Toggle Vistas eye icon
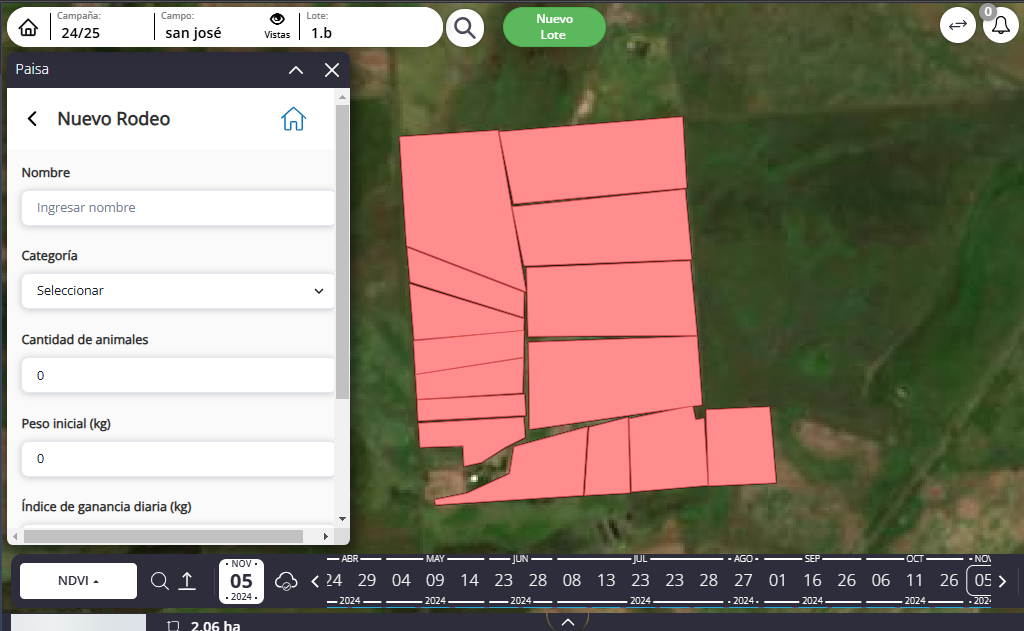Viewport: 1024px width, 631px height. tap(277, 20)
